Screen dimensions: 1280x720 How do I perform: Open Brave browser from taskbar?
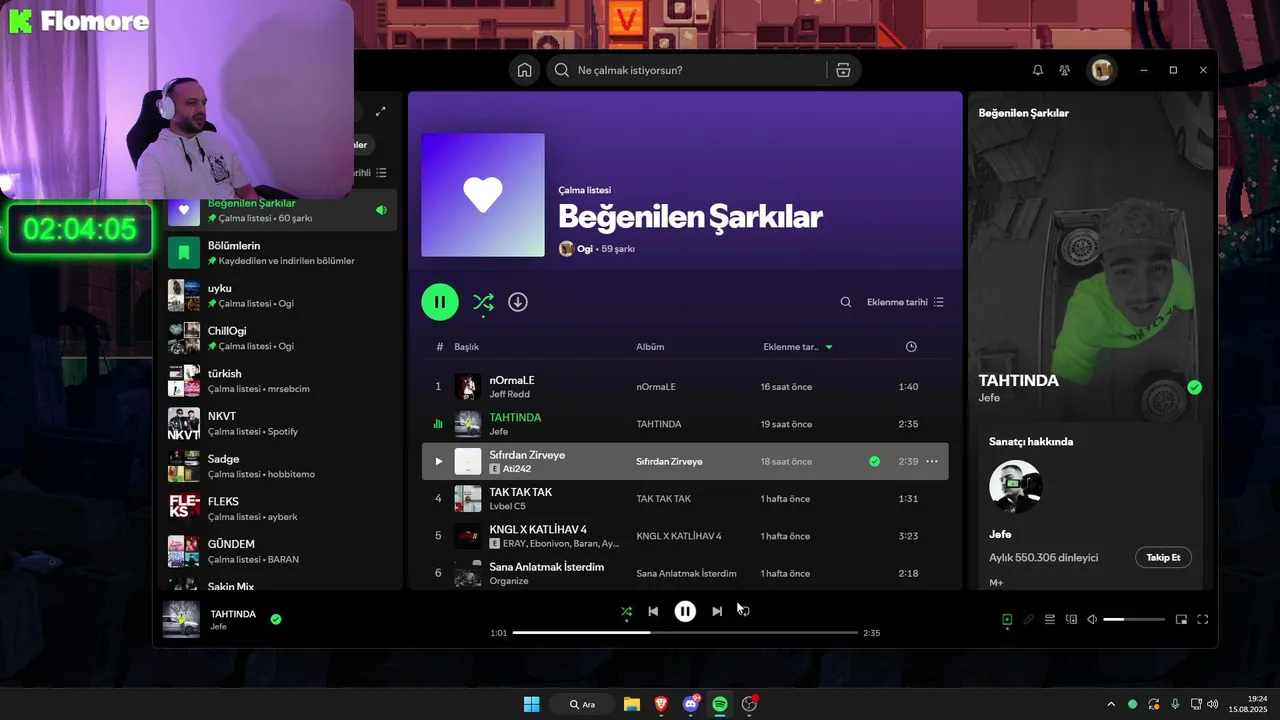[661, 704]
